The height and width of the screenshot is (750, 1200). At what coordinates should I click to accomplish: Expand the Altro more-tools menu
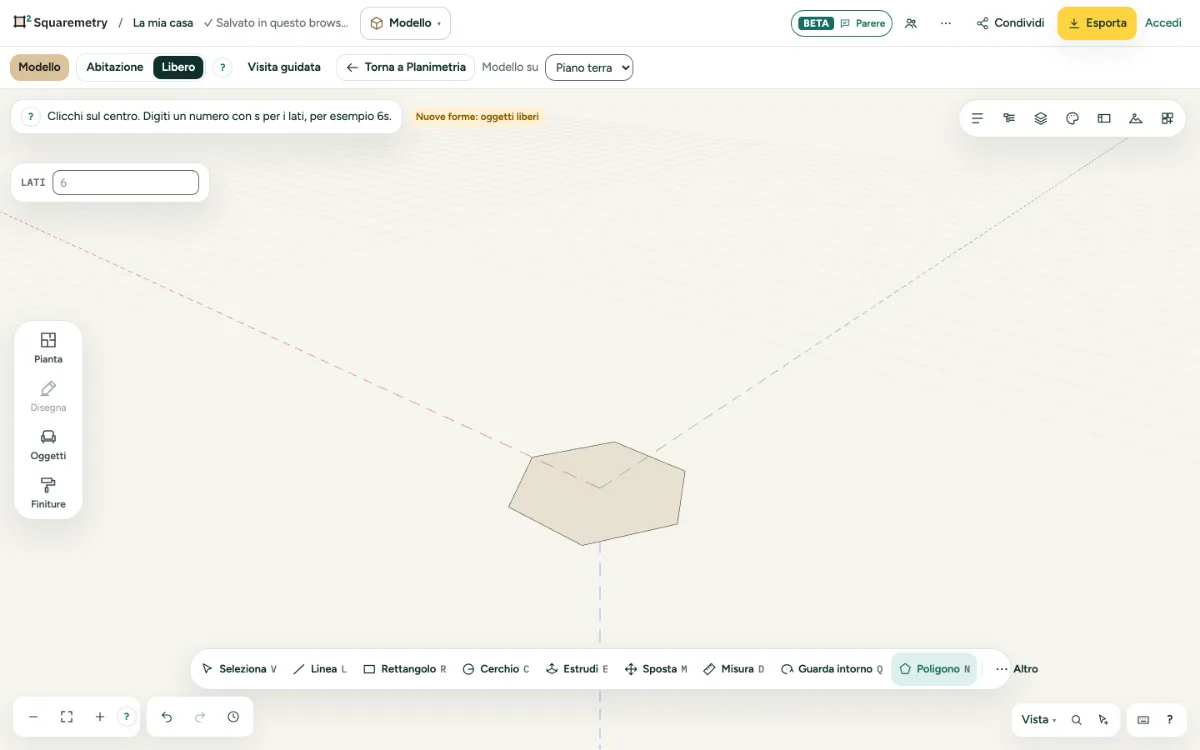point(1017,669)
